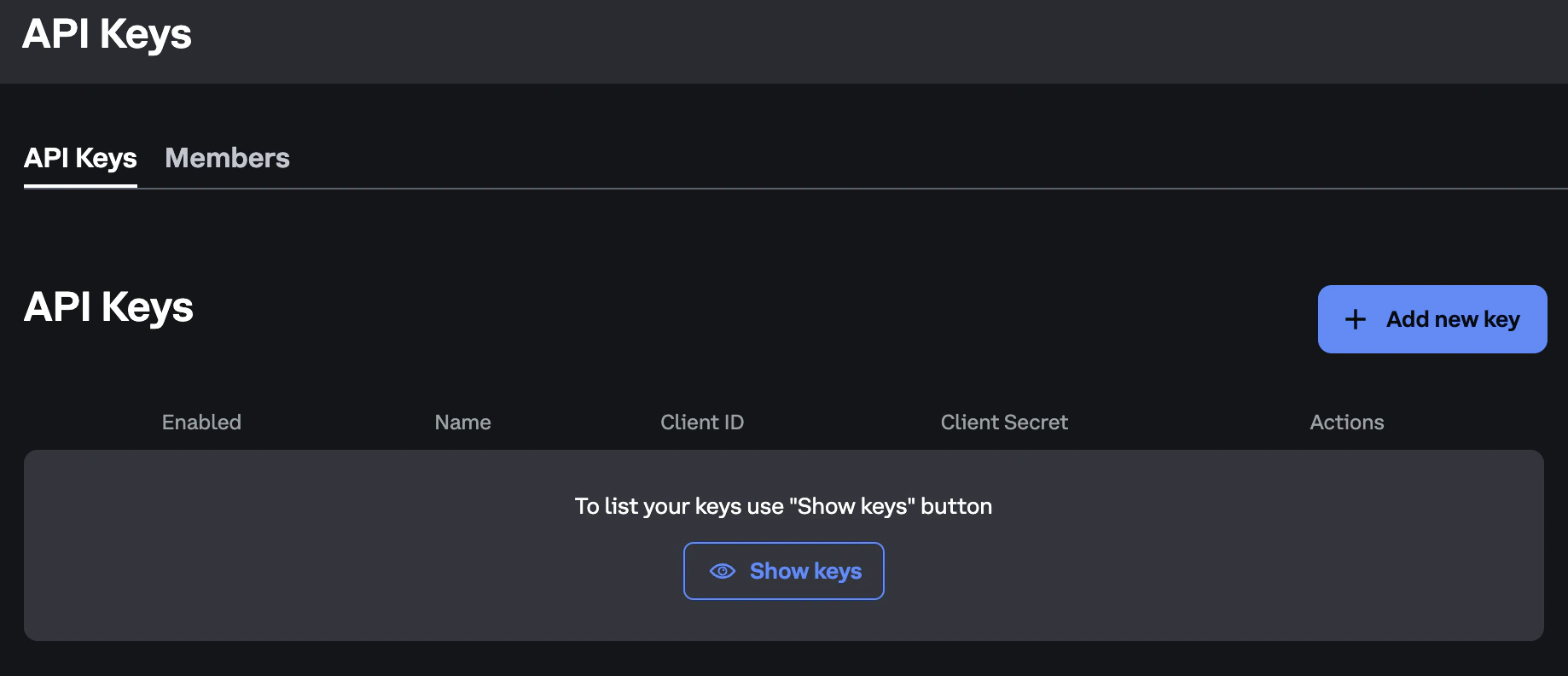Click the Add new key button
This screenshot has width=1568, height=676.
[1432, 318]
